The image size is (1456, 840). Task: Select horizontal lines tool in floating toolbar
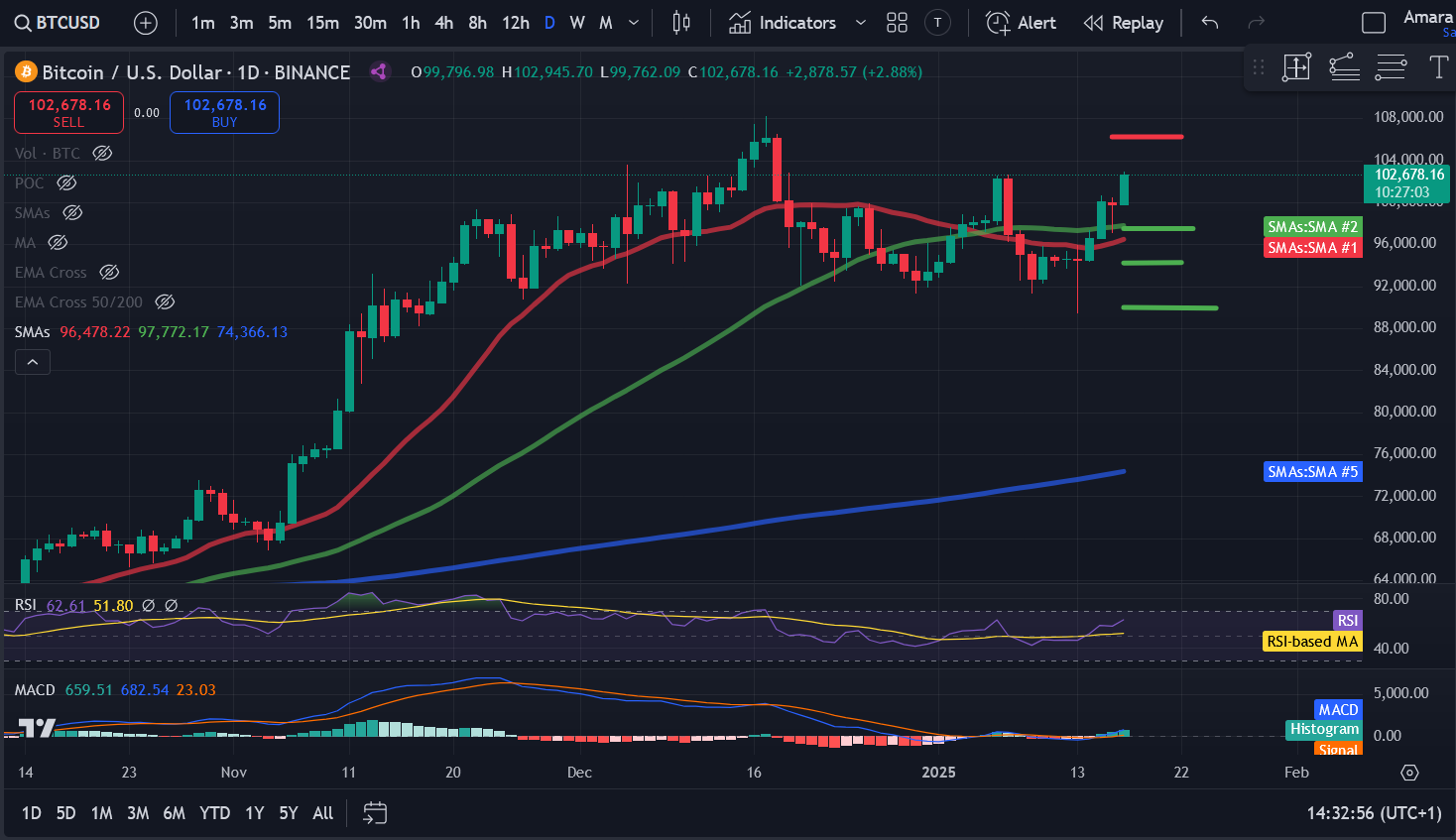click(x=1391, y=67)
